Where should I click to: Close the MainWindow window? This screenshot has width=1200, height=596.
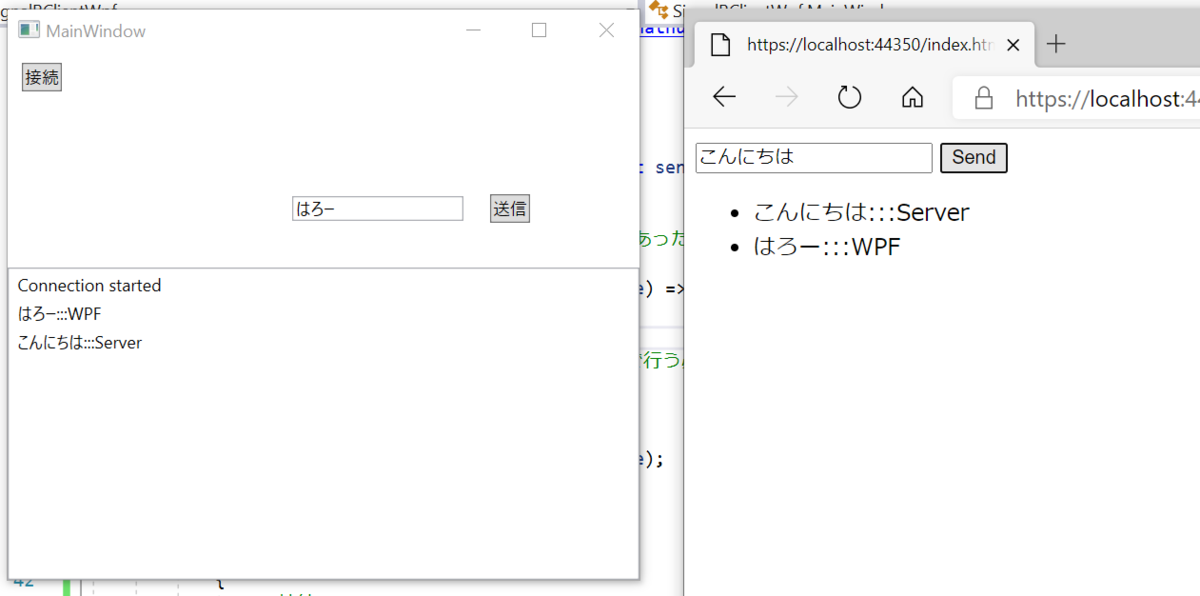tap(606, 30)
